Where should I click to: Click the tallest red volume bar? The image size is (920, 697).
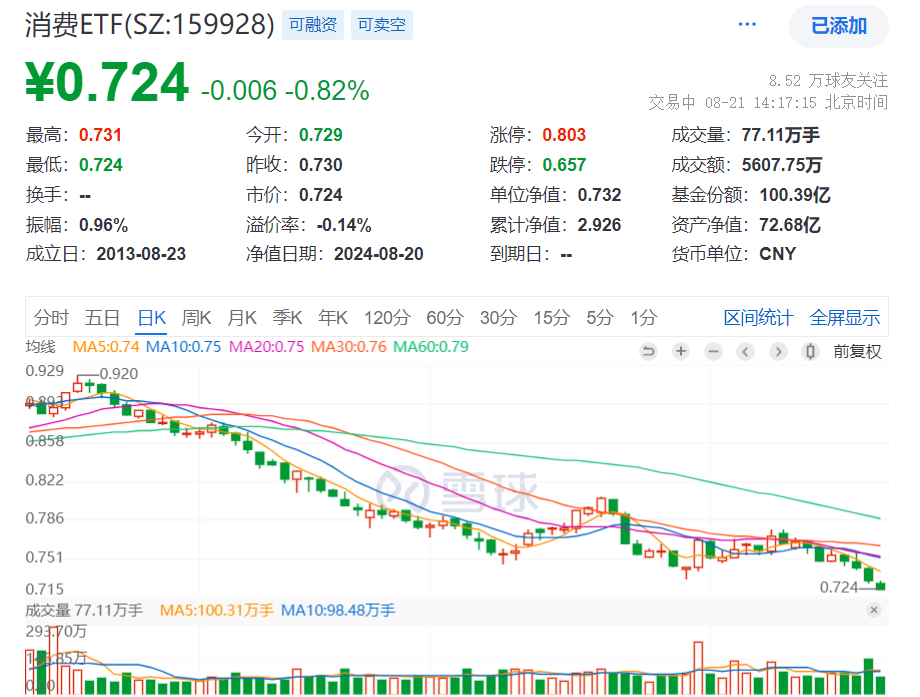(53, 661)
